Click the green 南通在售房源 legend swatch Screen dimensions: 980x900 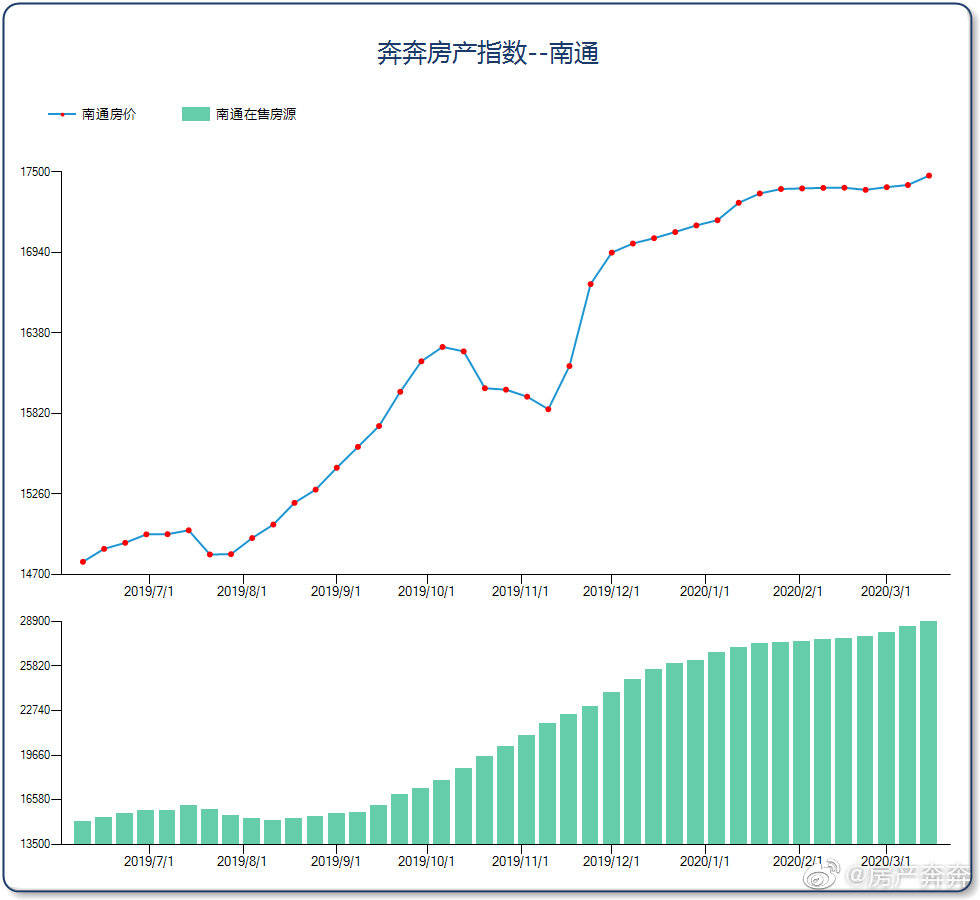(195, 115)
